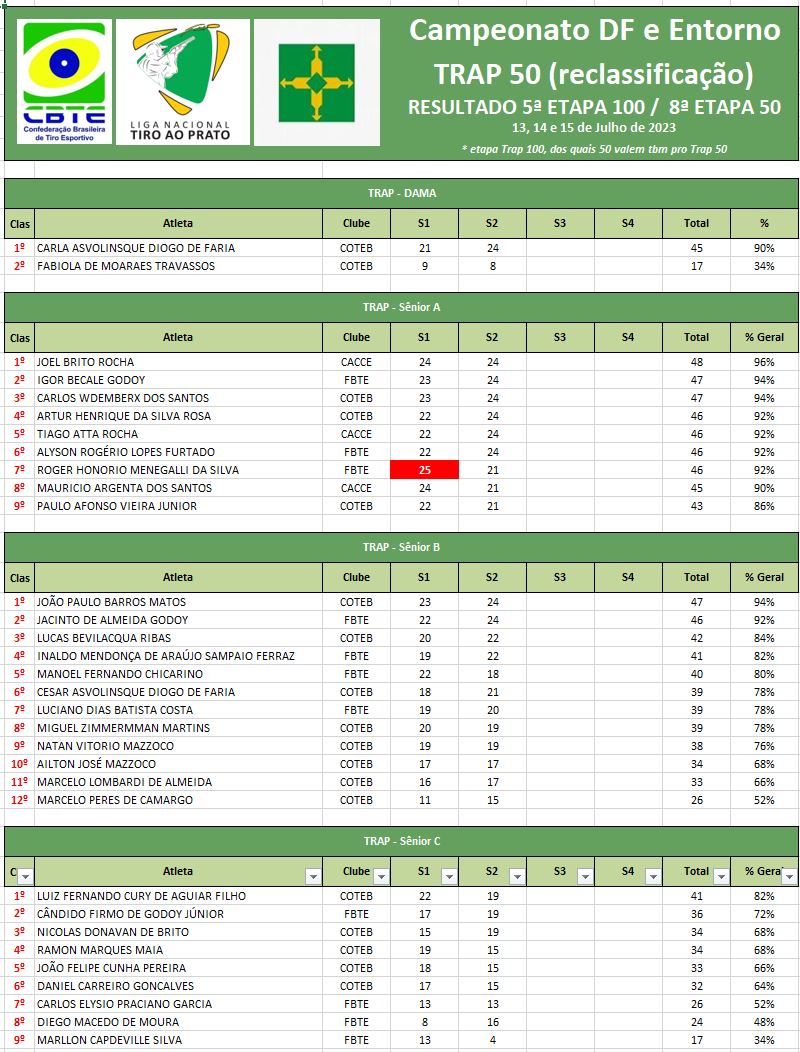Select the 96% cell in Joel Brito Rocha row

point(764,362)
